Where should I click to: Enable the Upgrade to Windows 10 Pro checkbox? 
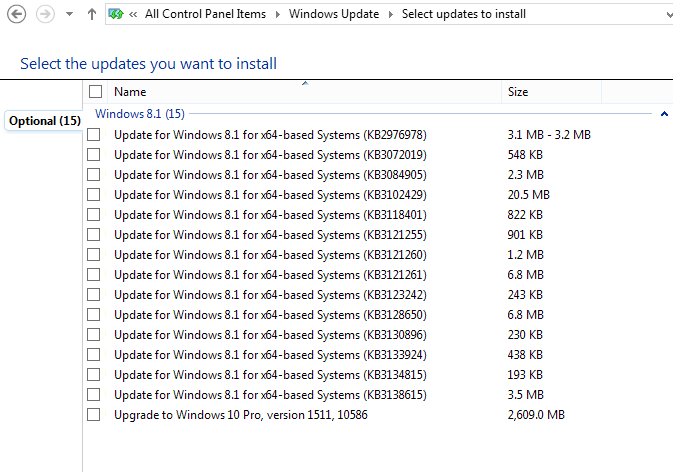tap(94, 415)
